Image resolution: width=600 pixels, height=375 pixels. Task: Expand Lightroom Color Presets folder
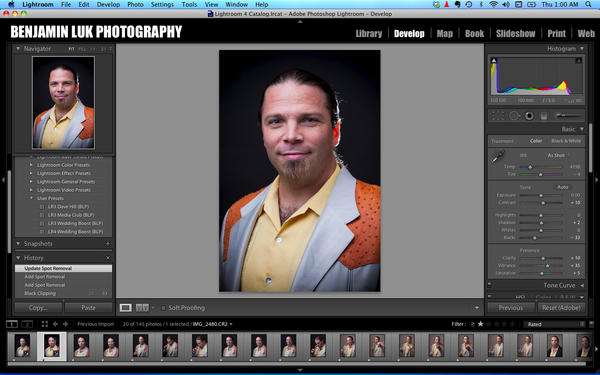coord(31,165)
